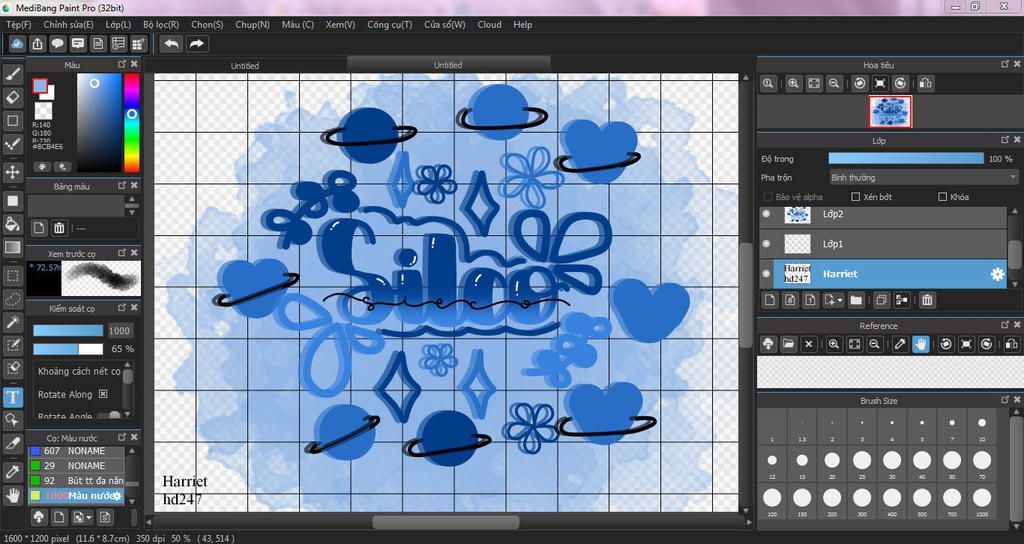Choose brush size 100 preset
Viewport: 1024px width, 544px height.
click(x=772, y=498)
